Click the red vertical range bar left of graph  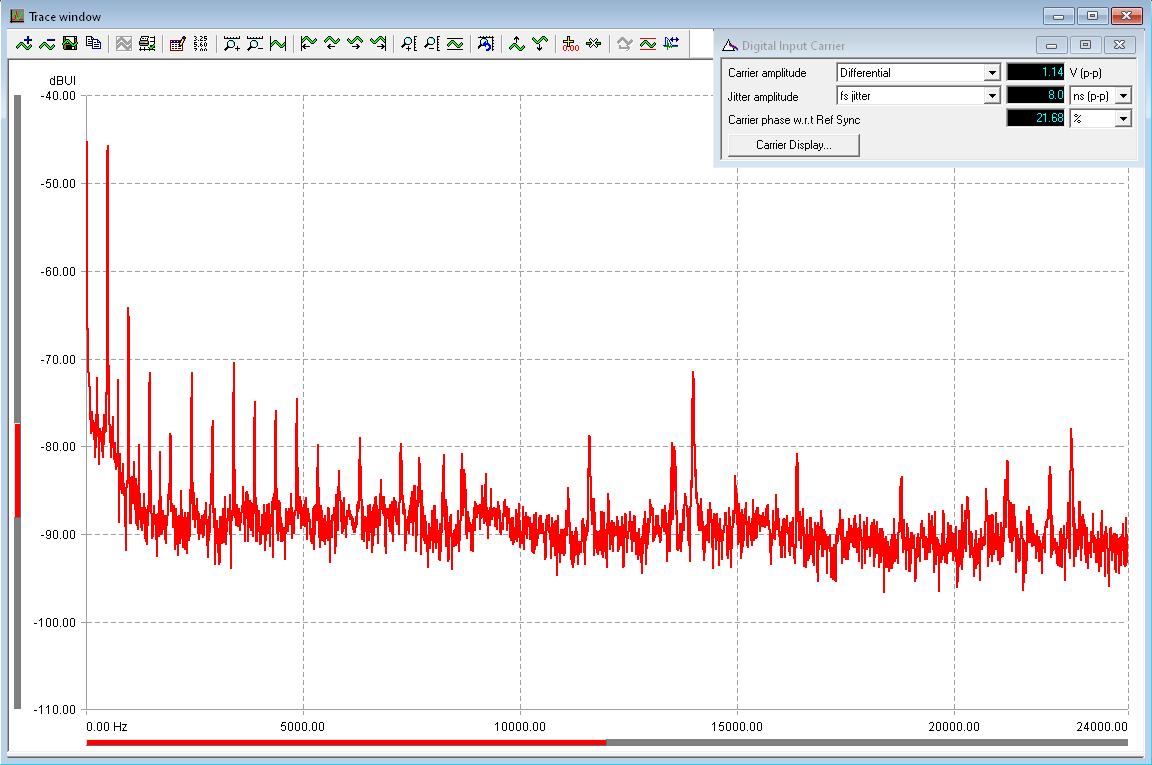point(17,470)
